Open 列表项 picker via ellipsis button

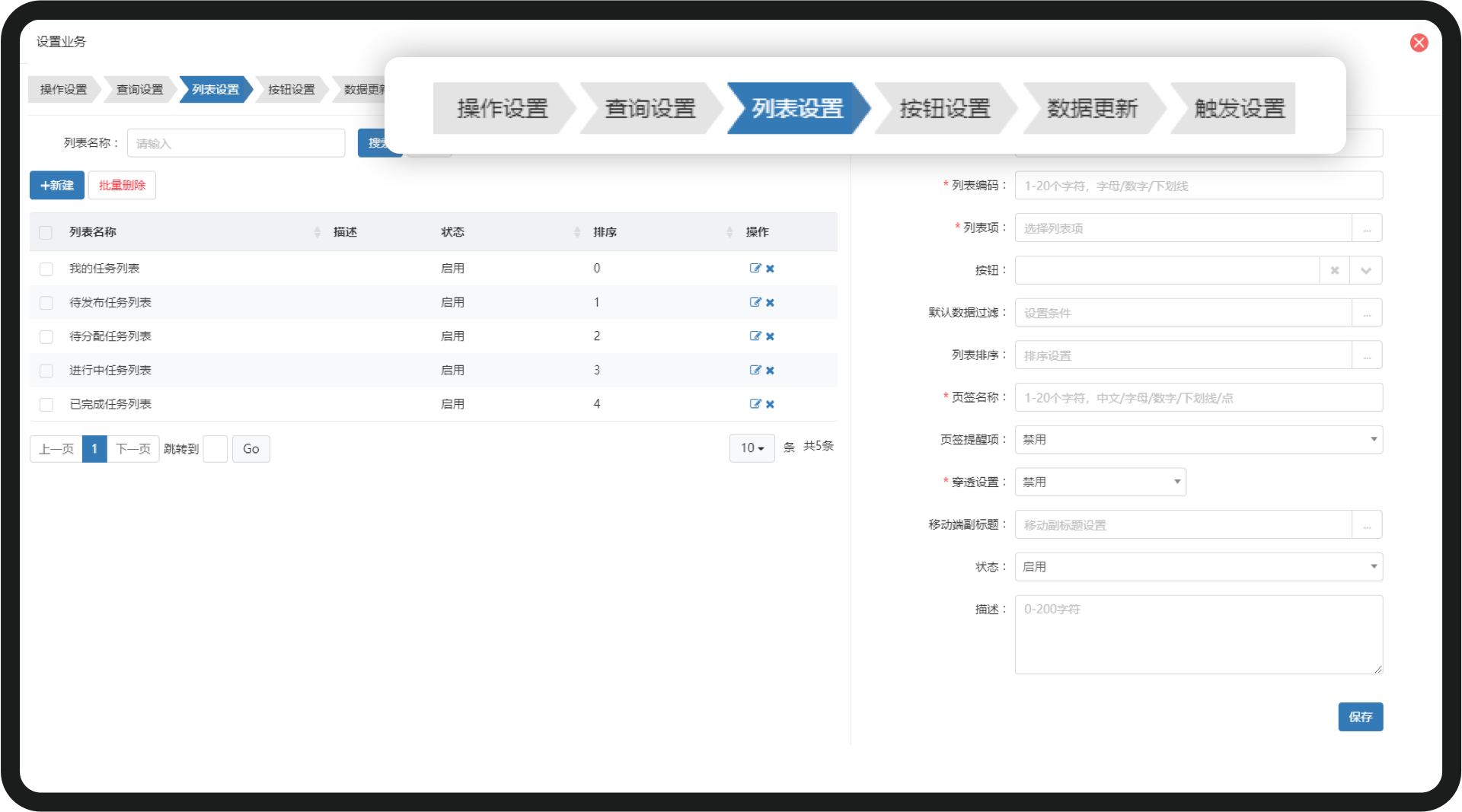[x=1367, y=228]
